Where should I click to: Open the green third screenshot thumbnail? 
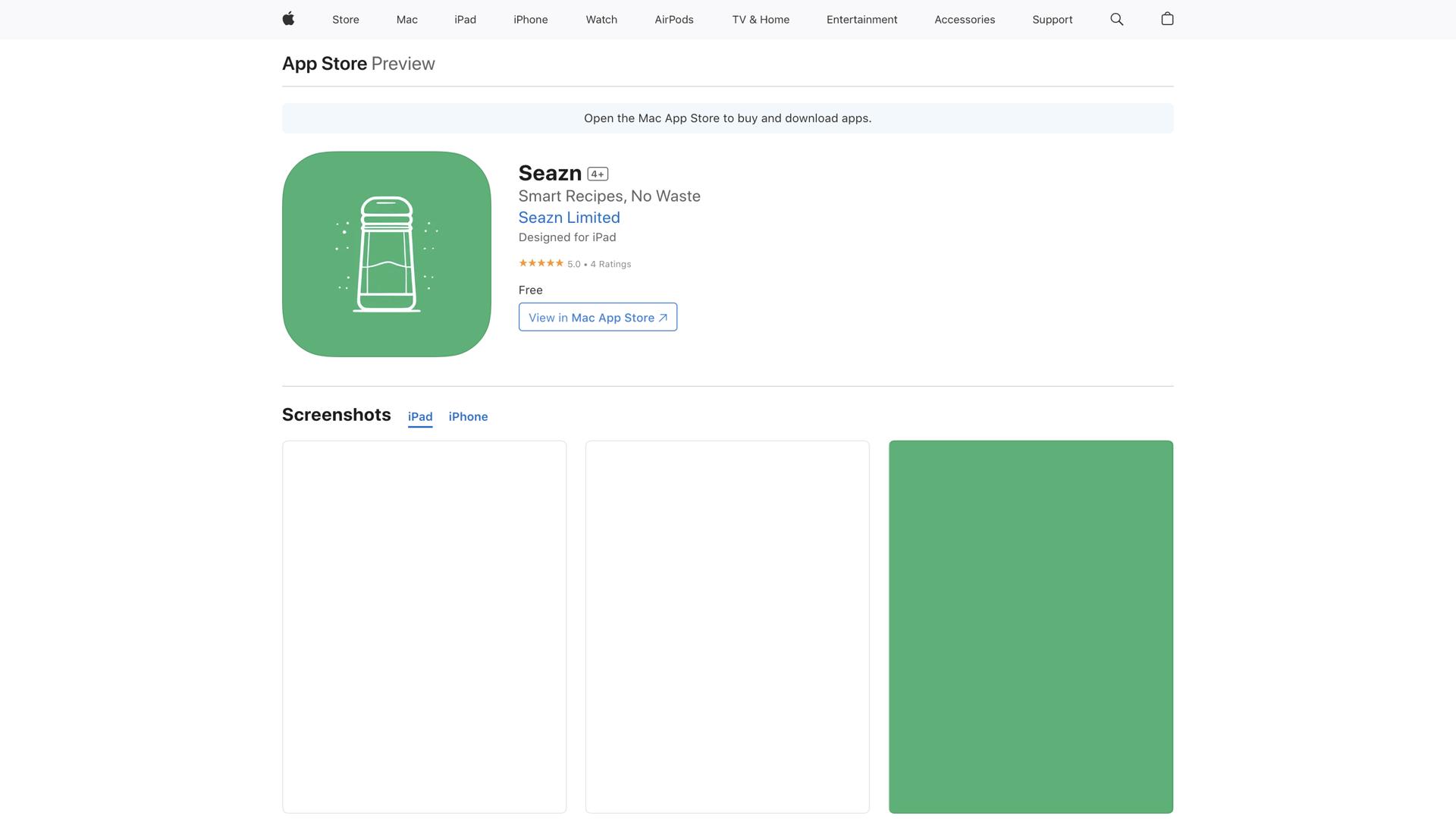1031,626
